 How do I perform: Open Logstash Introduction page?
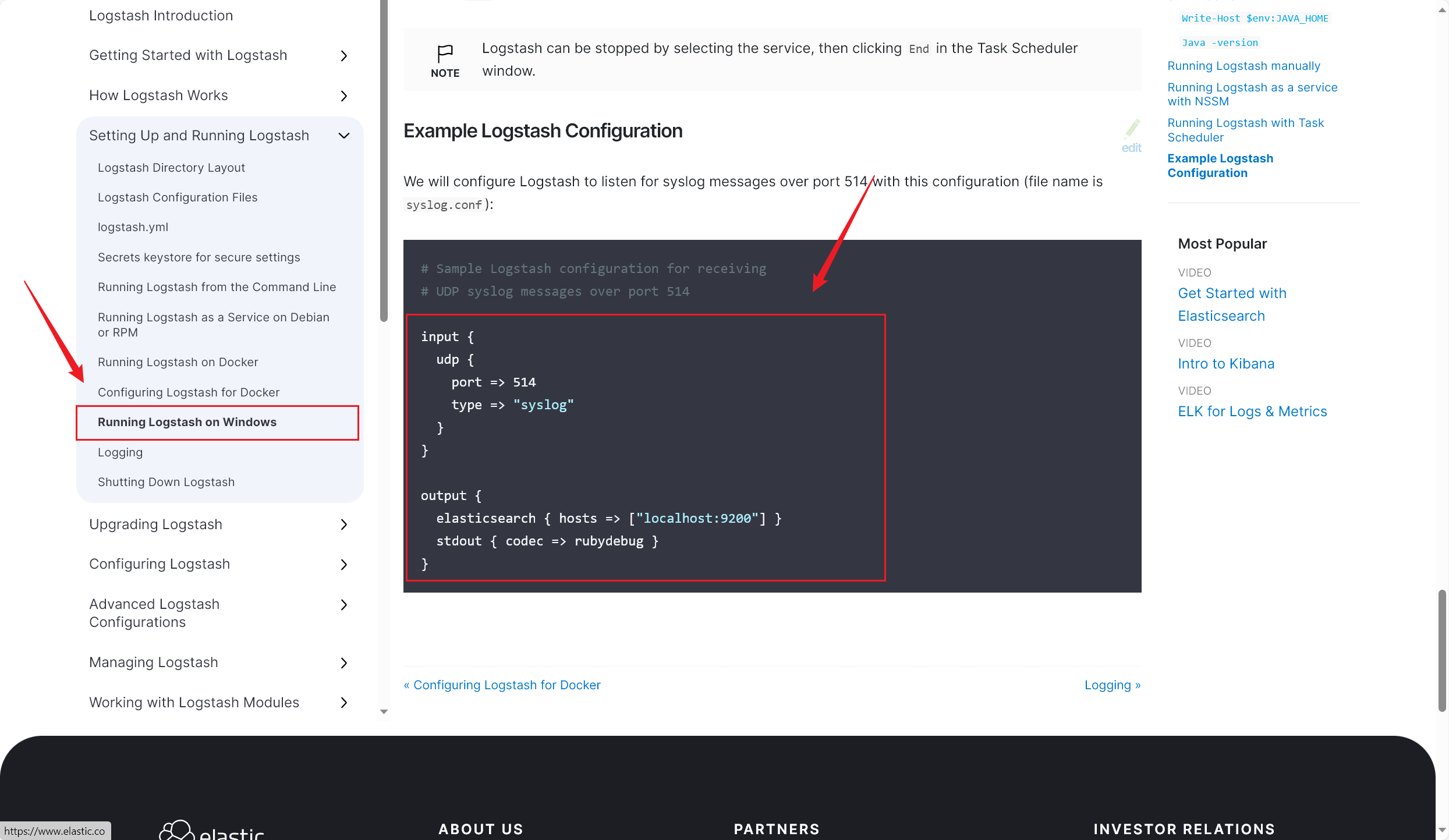click(161, 16)
